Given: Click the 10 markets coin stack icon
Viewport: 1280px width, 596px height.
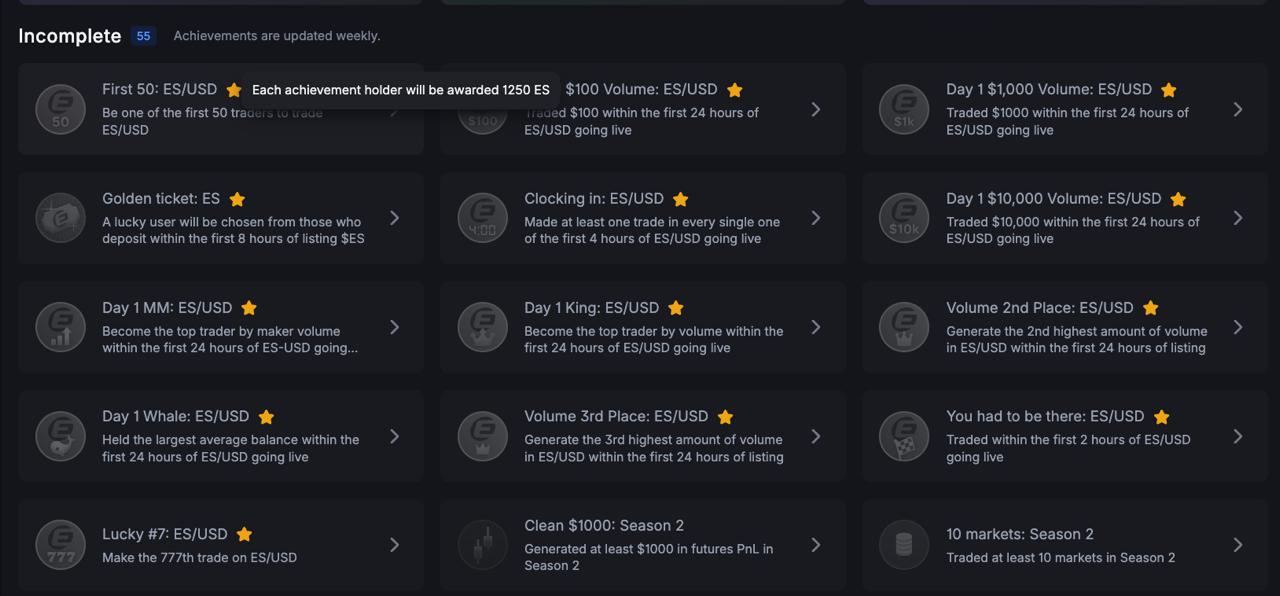Looking at the screenshot, I should coord(904,545).
